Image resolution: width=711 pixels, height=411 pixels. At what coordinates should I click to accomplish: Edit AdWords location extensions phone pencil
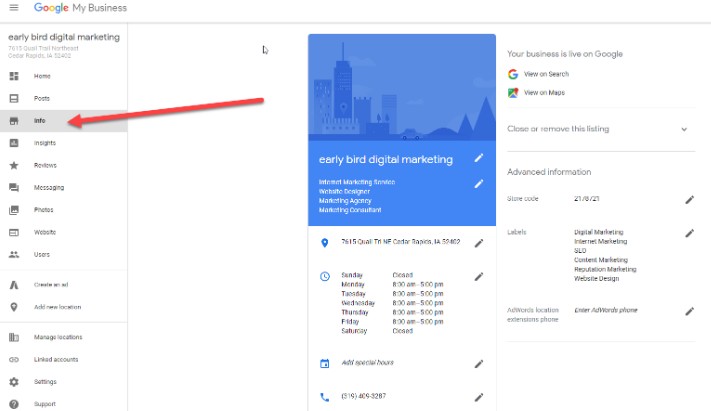click(689, 311)
